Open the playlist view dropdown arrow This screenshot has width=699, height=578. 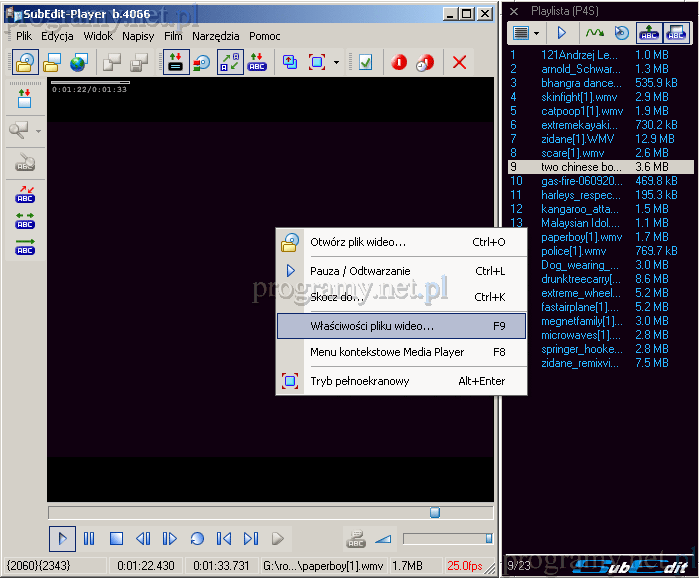coord(536,33)
